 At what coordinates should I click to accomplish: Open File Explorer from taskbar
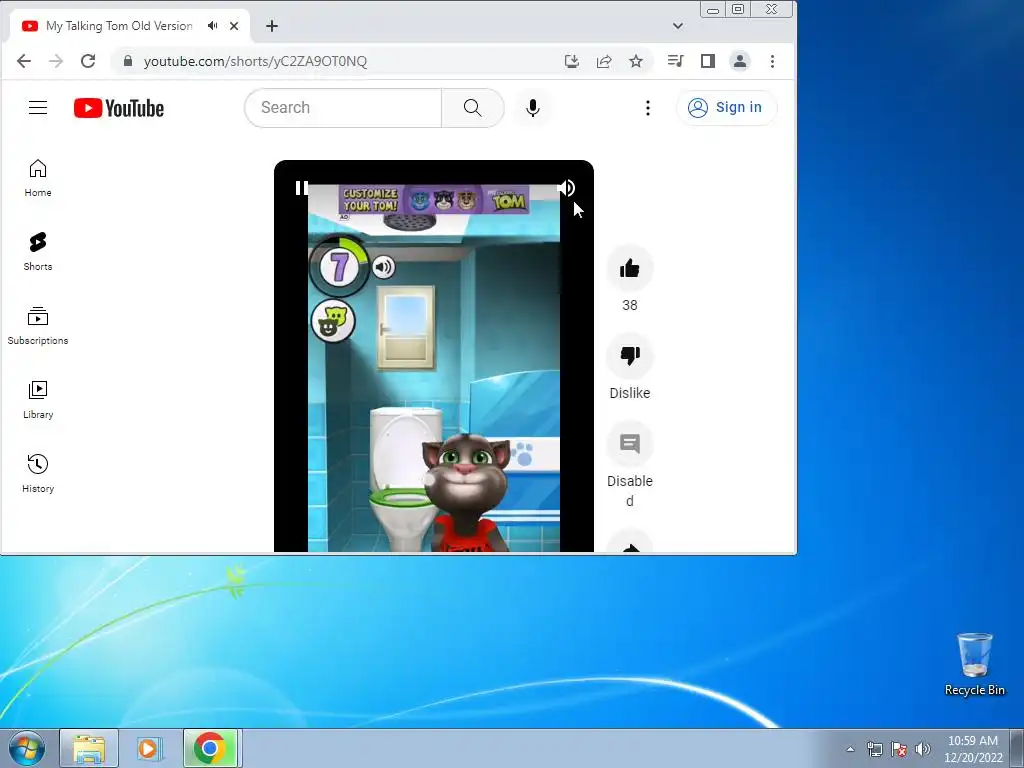click(89, 748)
